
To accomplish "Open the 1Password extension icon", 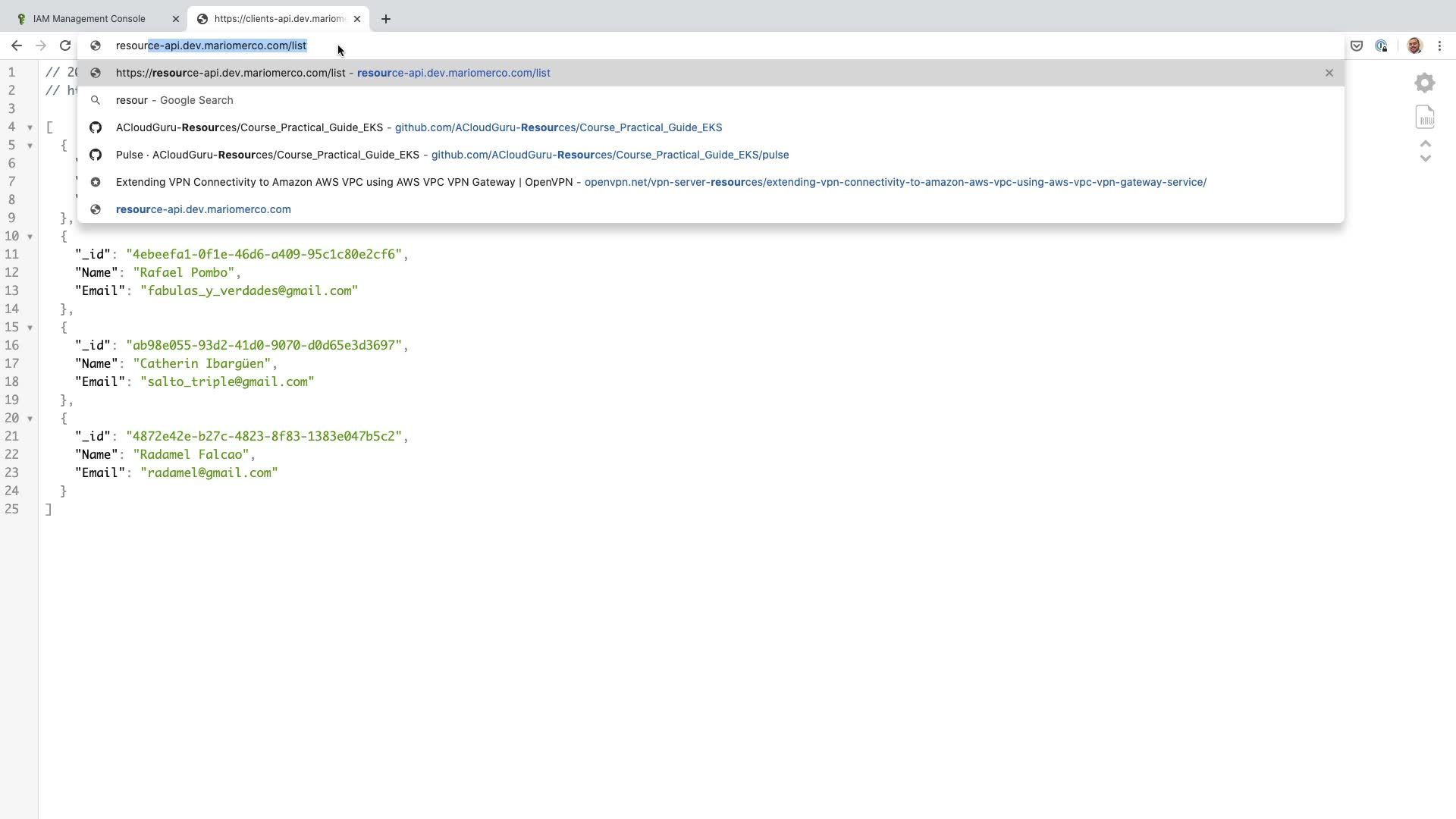I will 1381,45.
